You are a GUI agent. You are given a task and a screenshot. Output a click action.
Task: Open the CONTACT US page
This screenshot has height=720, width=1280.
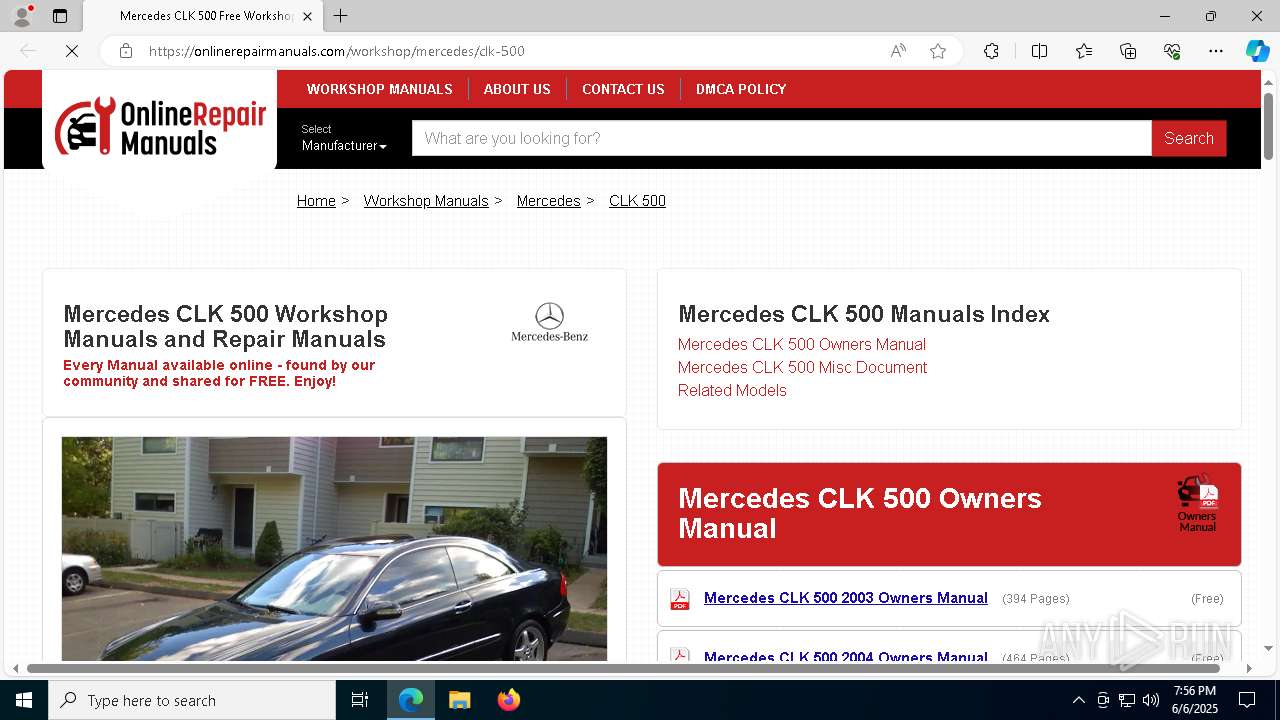(x=623, y=89)
